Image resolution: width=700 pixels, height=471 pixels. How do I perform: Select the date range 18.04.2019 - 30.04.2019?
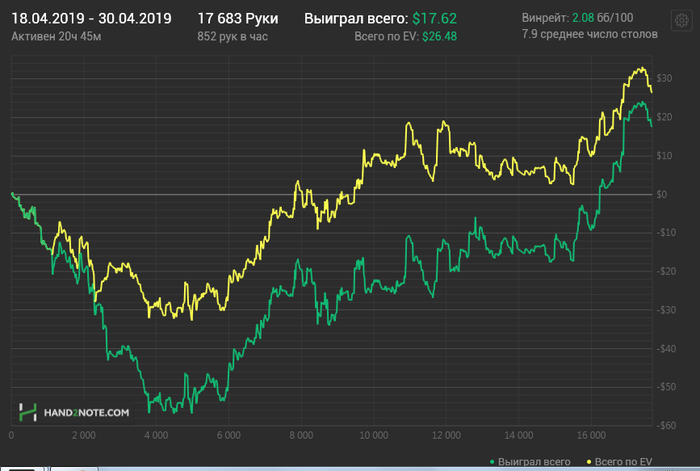91,18
